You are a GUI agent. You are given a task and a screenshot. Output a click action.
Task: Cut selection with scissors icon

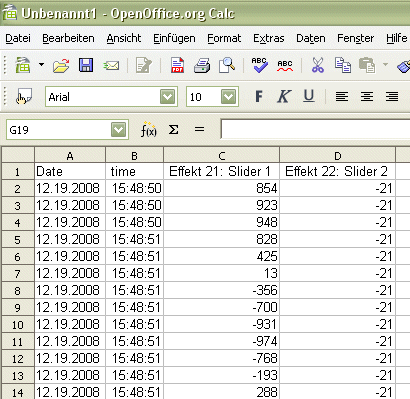pos(318,65)
